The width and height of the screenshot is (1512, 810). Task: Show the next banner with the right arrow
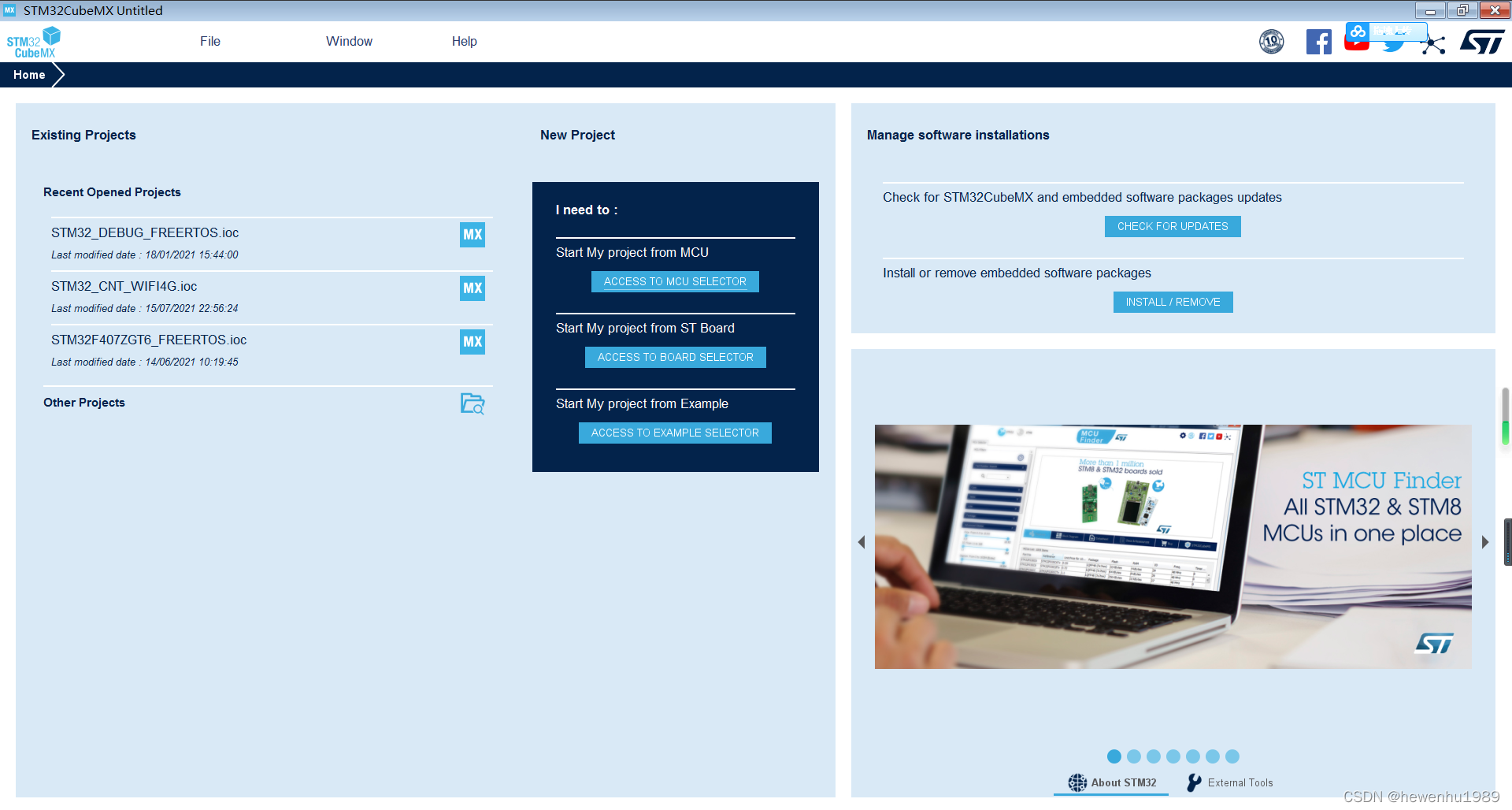(x=1485, y=542)
